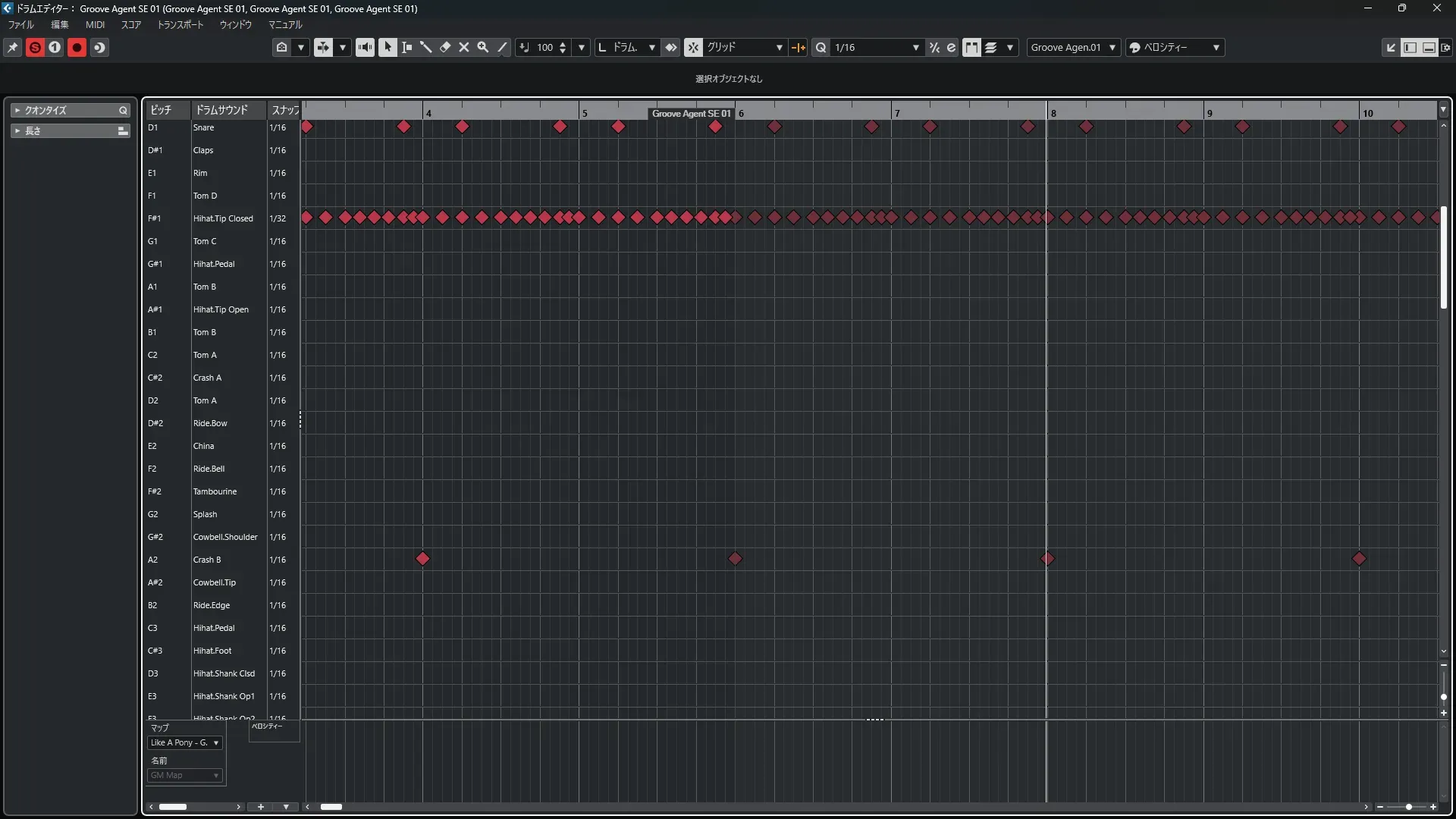The width and height of the screenshot is (1456, 819).
Task: Open the Like A Pony drum map dropdown
Action: click(x=185, y=743)
